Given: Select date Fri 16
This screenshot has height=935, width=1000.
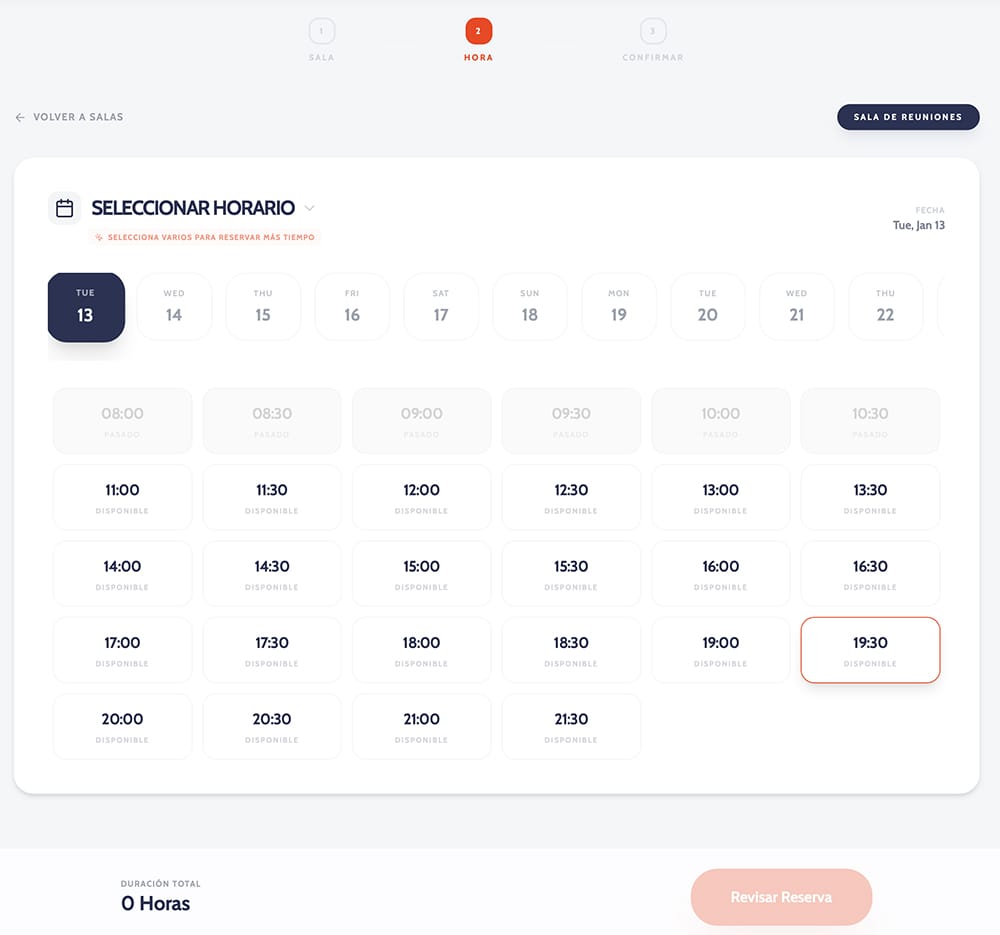Looking at the screenshot, I should coord(352,307).
